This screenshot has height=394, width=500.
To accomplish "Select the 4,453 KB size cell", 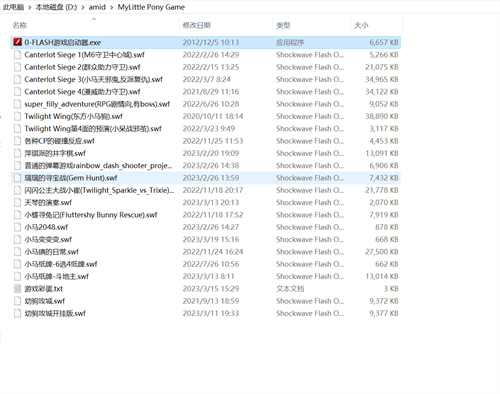I will [x=384, y=141].
